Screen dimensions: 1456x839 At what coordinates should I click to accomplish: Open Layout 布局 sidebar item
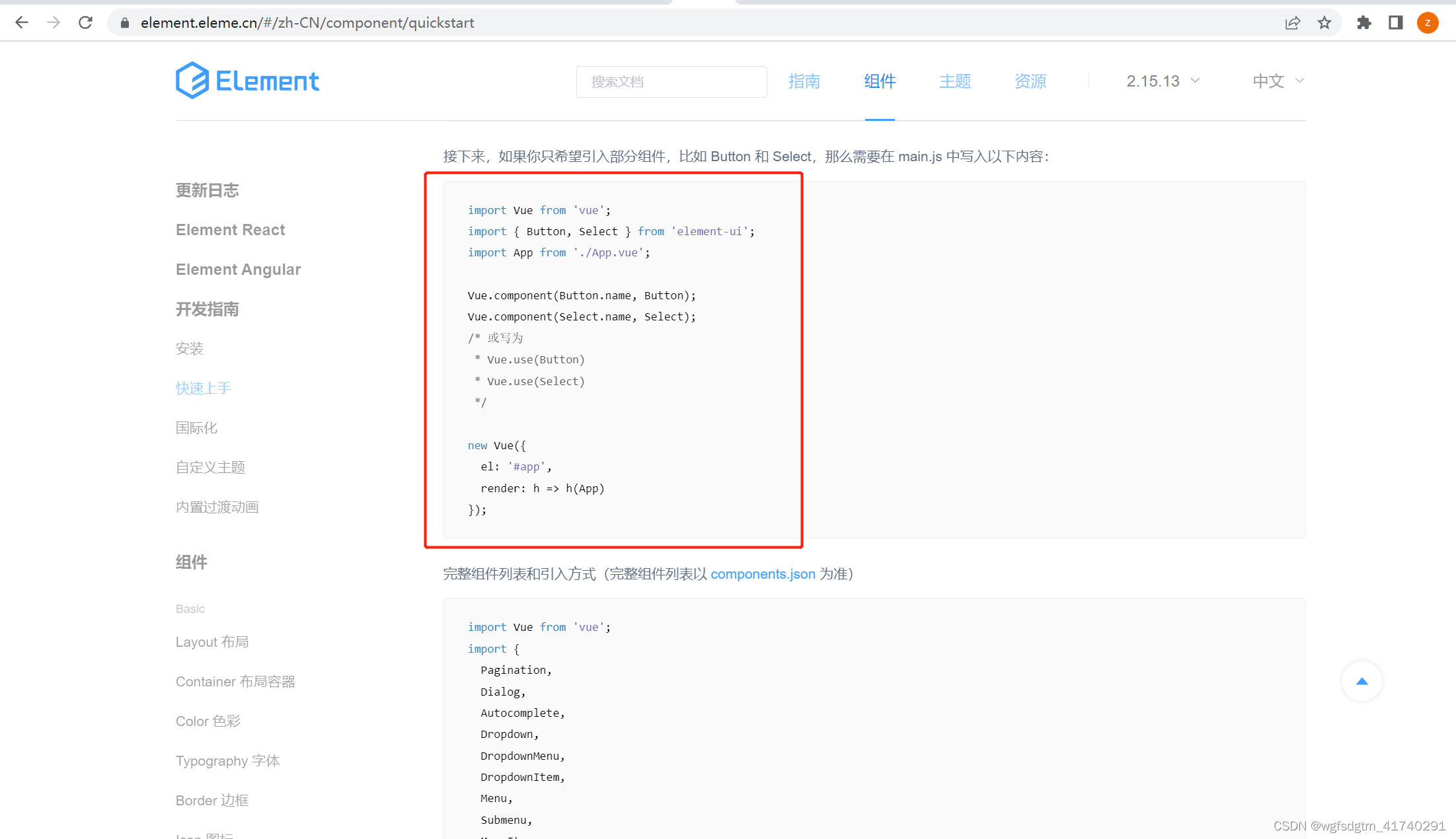(x=212, y=641)
